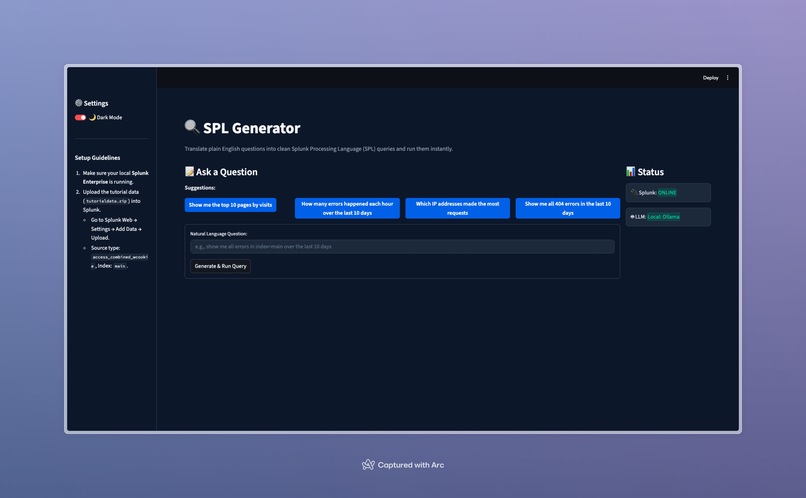The height and width of the screenshot is (498, 806).
Task: Click the 'access_combined_wcookie' source type text
Action: (x=119, y=262)
